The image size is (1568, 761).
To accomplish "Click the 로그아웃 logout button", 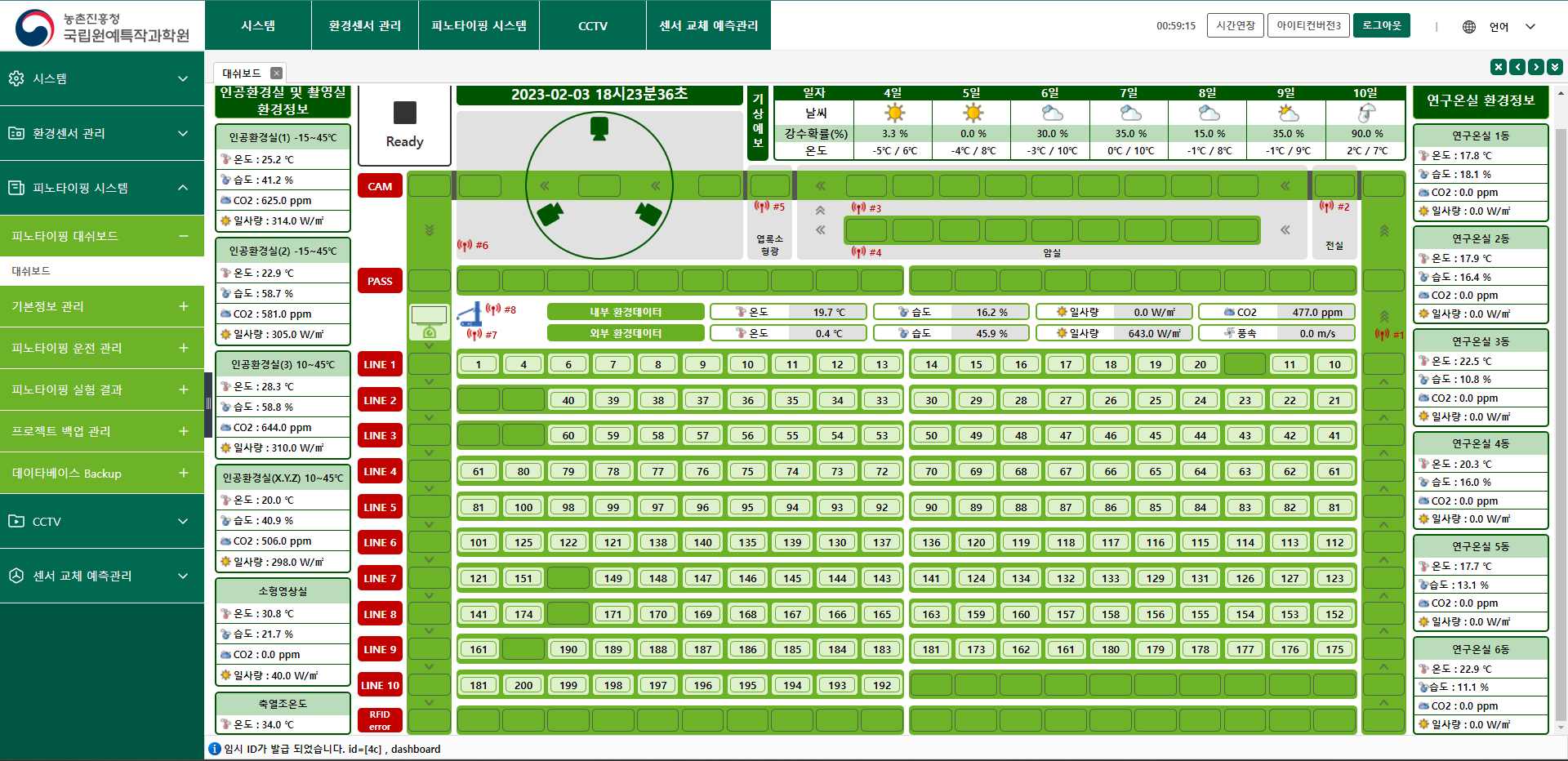I will (1381, 25).
